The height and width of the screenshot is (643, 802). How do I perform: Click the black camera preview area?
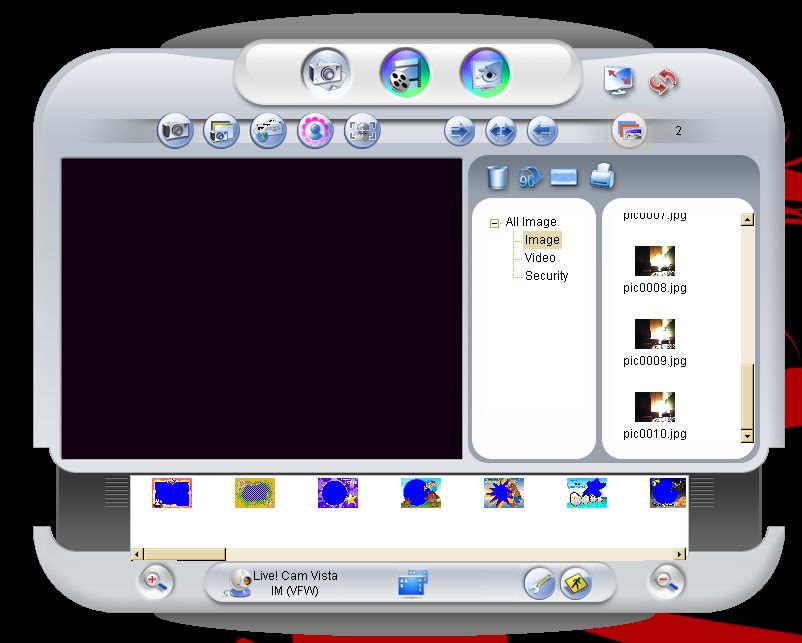tap(261, 308)
